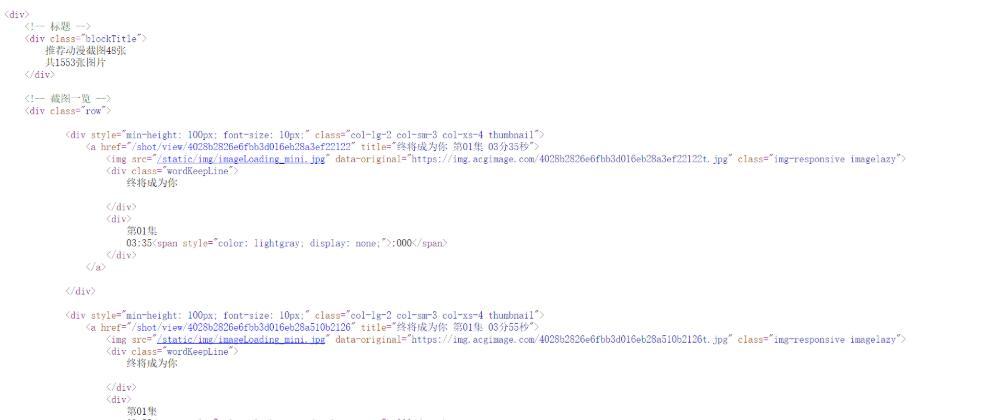Image resolution: width=987 pixels, height=420 pixels.
Task: Click the title attribute containing 03分55秒
Action: point(449,327)
